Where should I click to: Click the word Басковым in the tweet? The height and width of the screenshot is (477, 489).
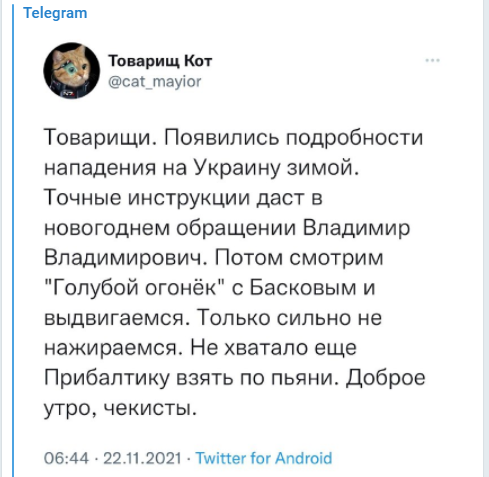(303, 287)
